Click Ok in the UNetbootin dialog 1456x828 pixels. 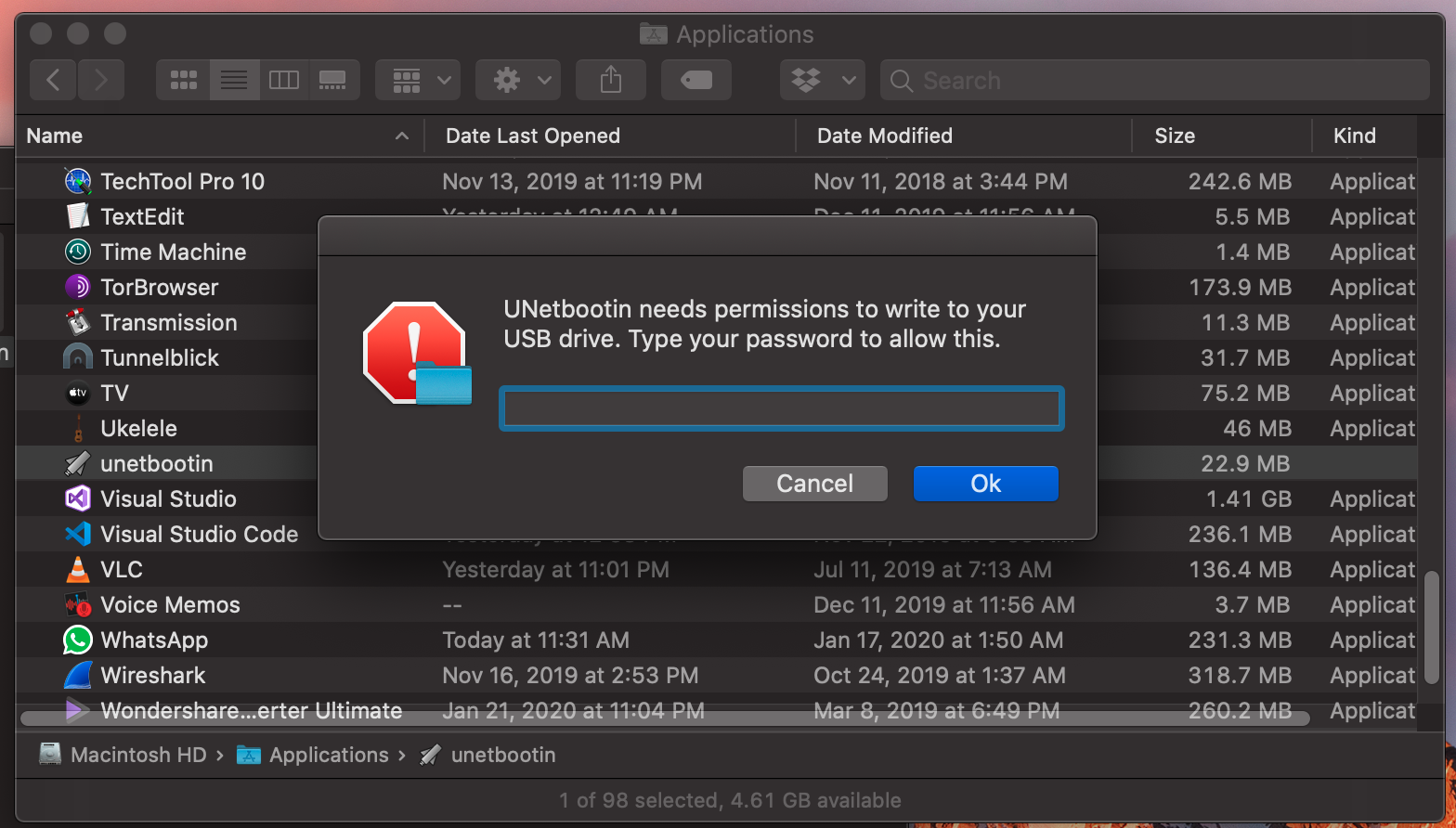[986, 484]
